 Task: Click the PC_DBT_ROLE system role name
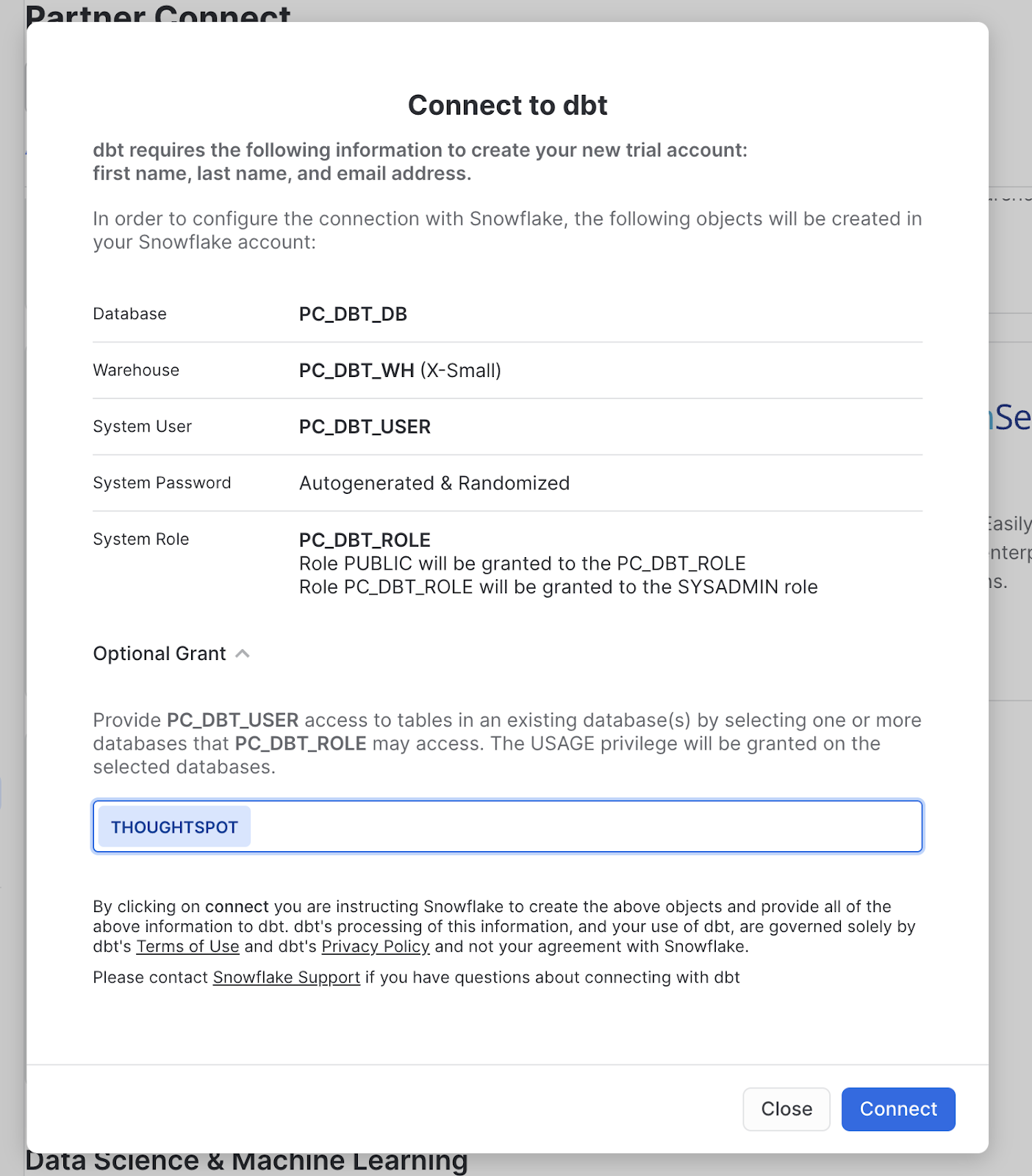pos(365,540)
